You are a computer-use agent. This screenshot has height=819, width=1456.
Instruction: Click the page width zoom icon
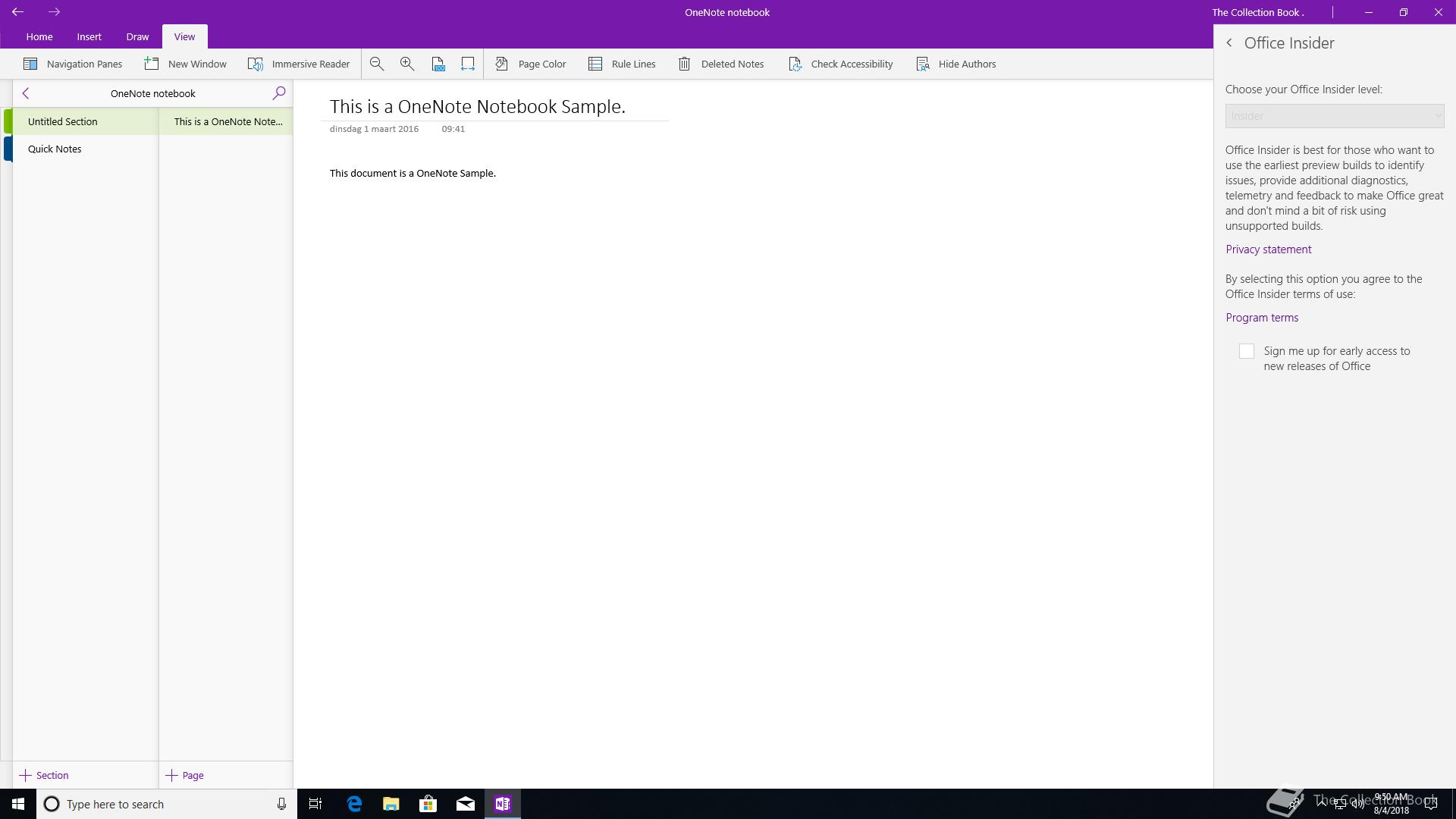point(468,64)
